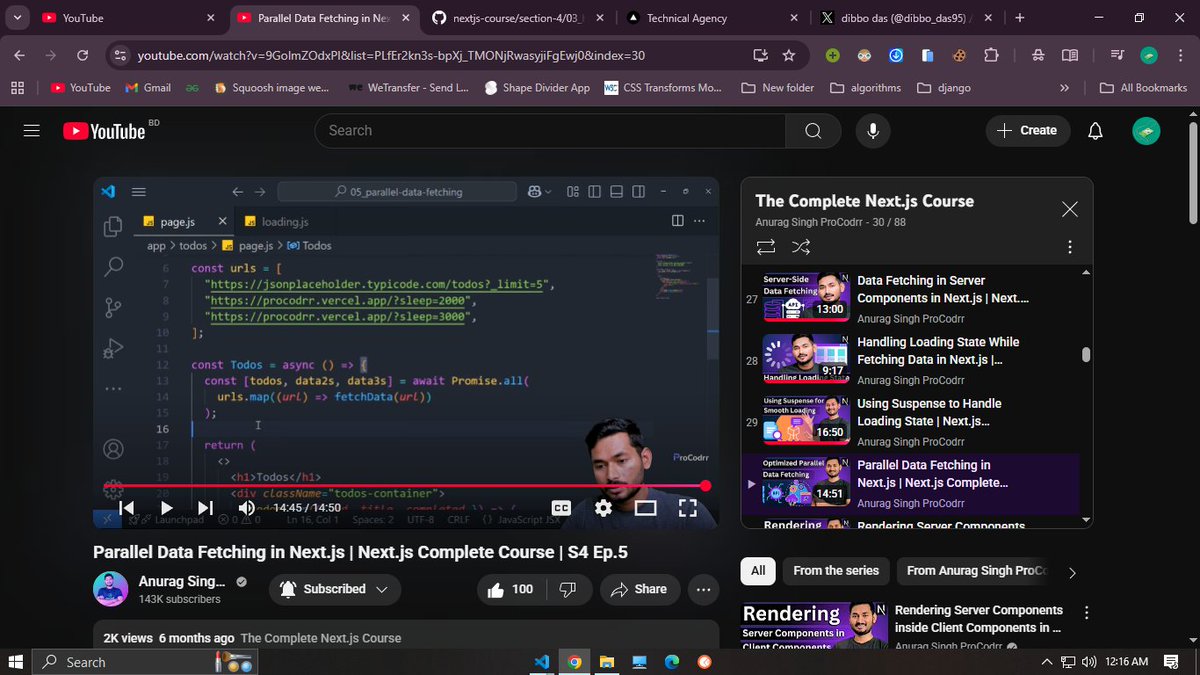Open menu for Rendering Server Components suggestion
Screen dimensions: 1200x675
[1086, 613]
